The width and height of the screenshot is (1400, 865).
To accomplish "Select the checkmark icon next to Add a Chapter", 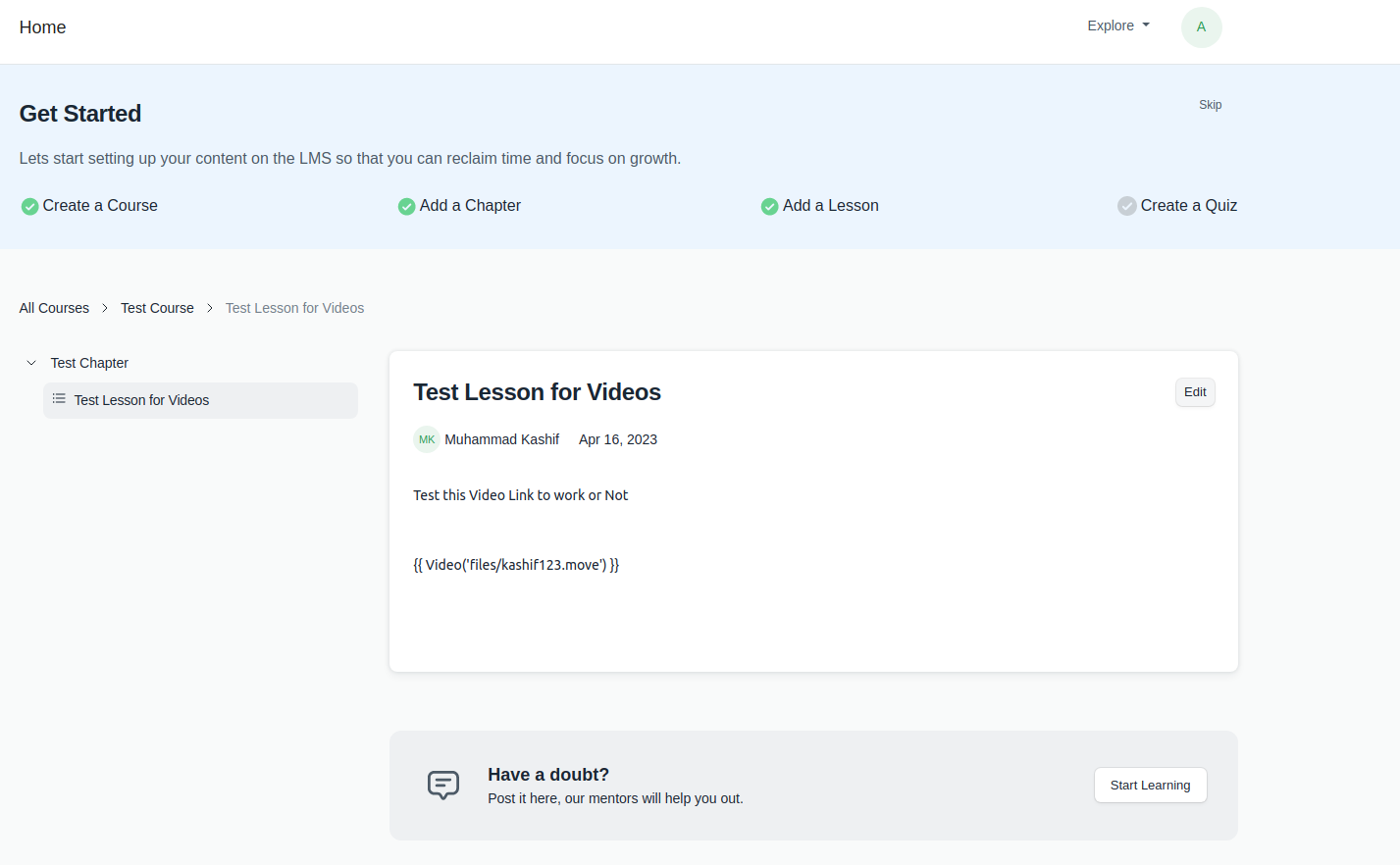I will point(406,206).
